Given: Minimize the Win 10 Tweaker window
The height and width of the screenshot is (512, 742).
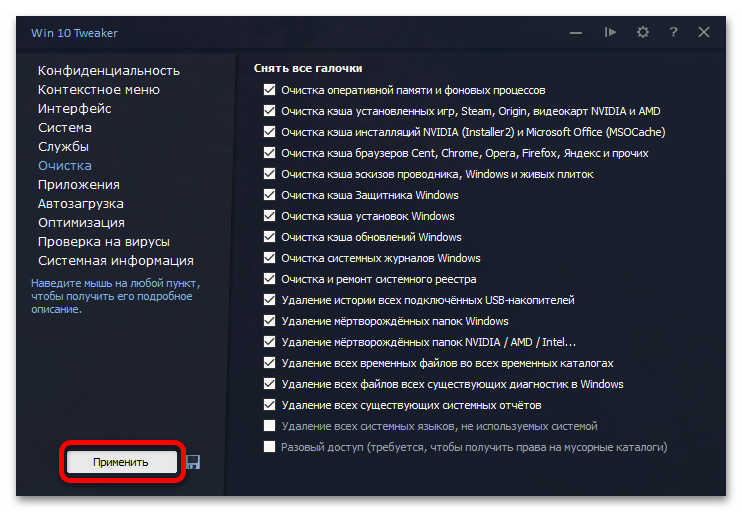Looking at the screenshot, I should (576, 33).
